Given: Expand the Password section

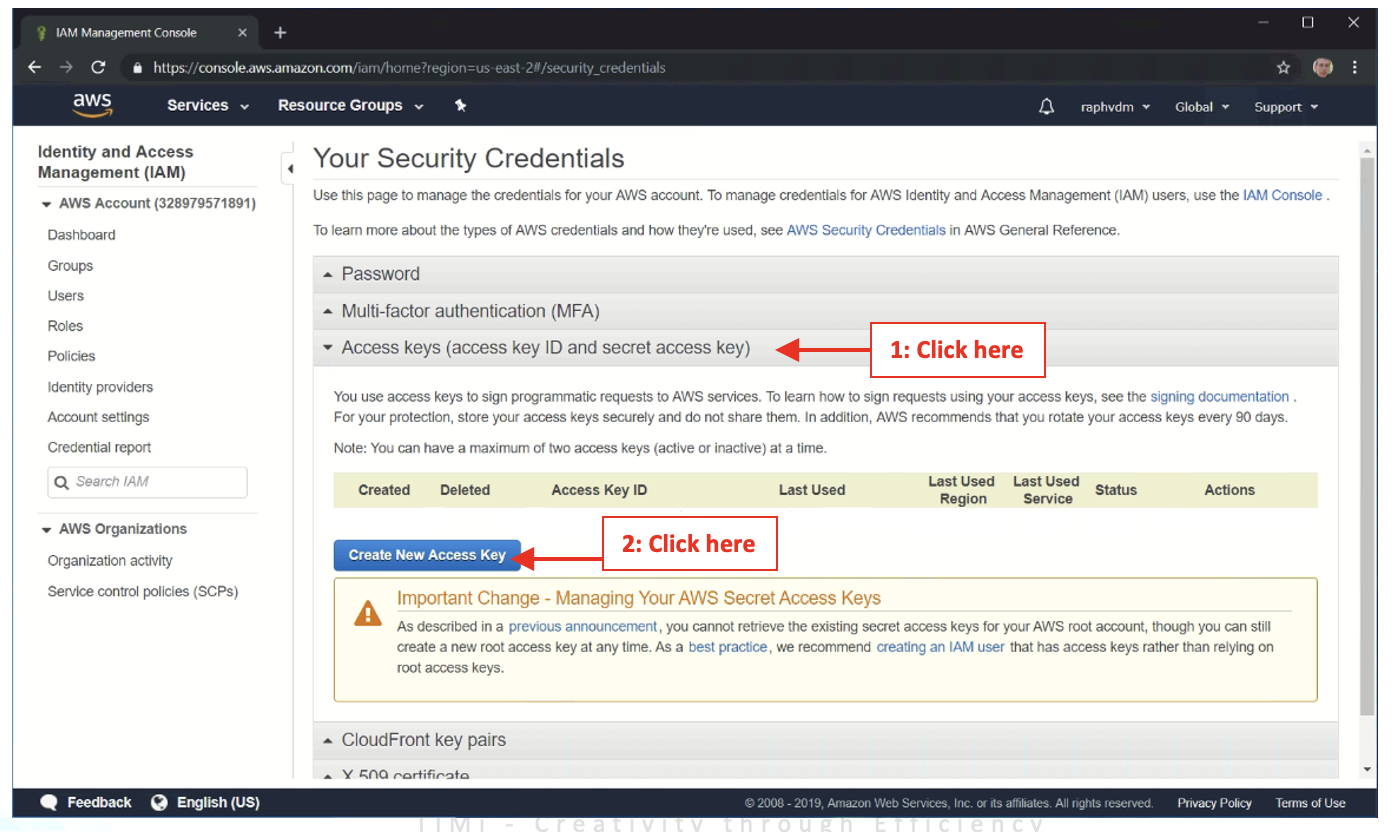Looking at the screenshot, I should click(x=380, y=274).
